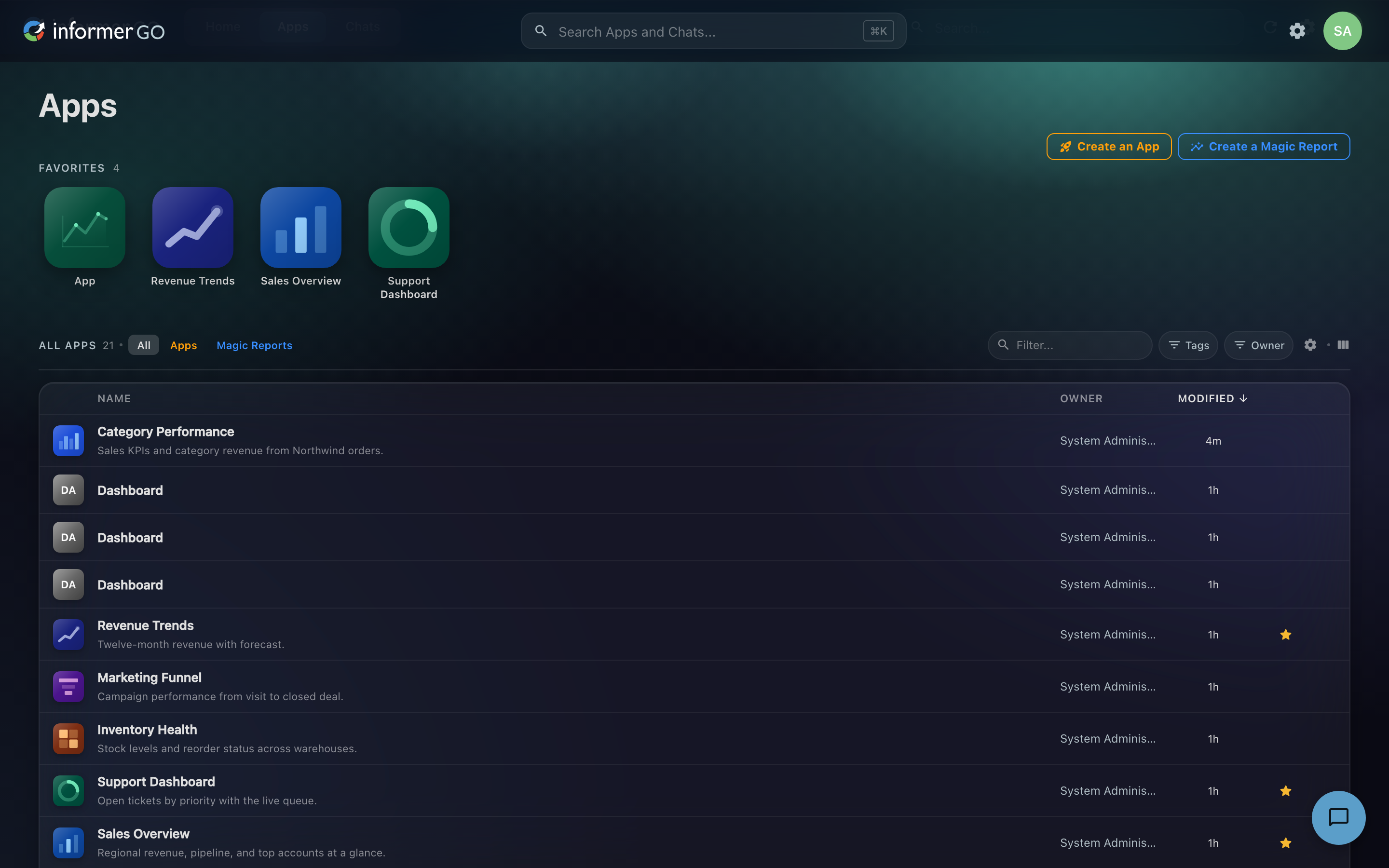The image size is (1389, 868).
Task: Unfavorite Revenue Trends star
Action: tap(1286, 635)
